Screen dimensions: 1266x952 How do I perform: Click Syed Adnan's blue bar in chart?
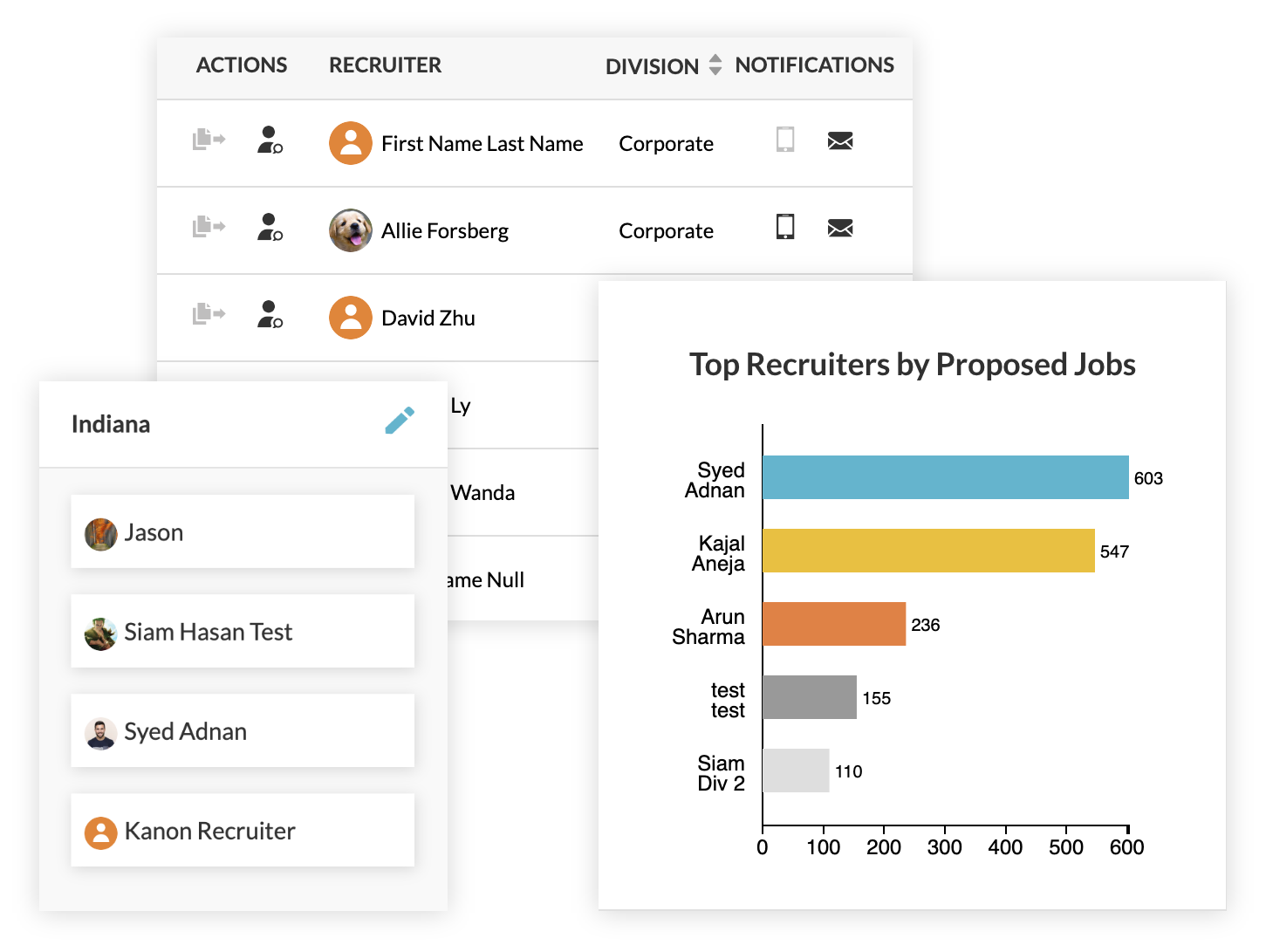click(x=945, y=477)
